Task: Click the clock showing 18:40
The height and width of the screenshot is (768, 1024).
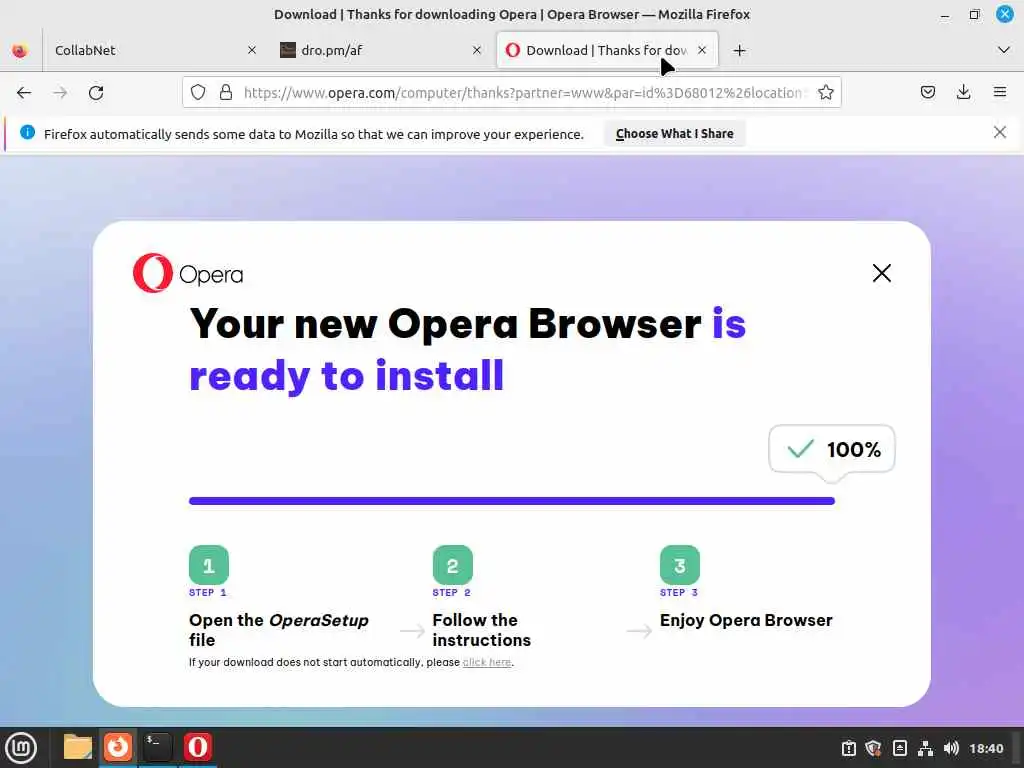Action: 986,748
